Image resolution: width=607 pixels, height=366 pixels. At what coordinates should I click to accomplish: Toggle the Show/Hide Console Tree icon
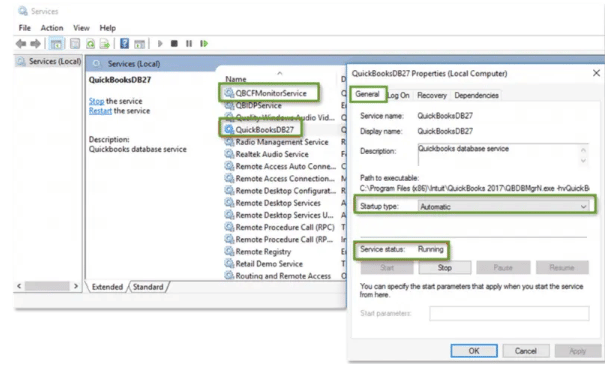coord(56,44)
